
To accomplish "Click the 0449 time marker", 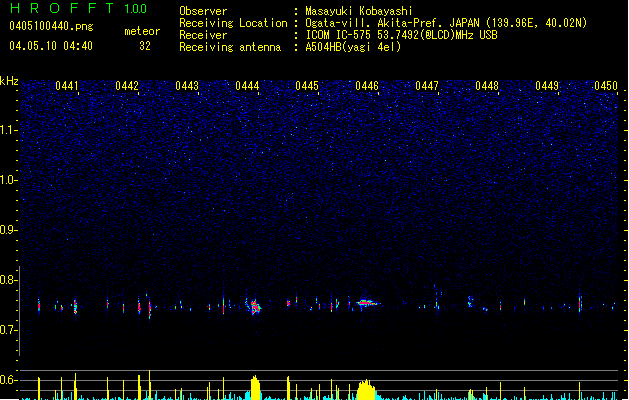I will click(x=547, y=86).
